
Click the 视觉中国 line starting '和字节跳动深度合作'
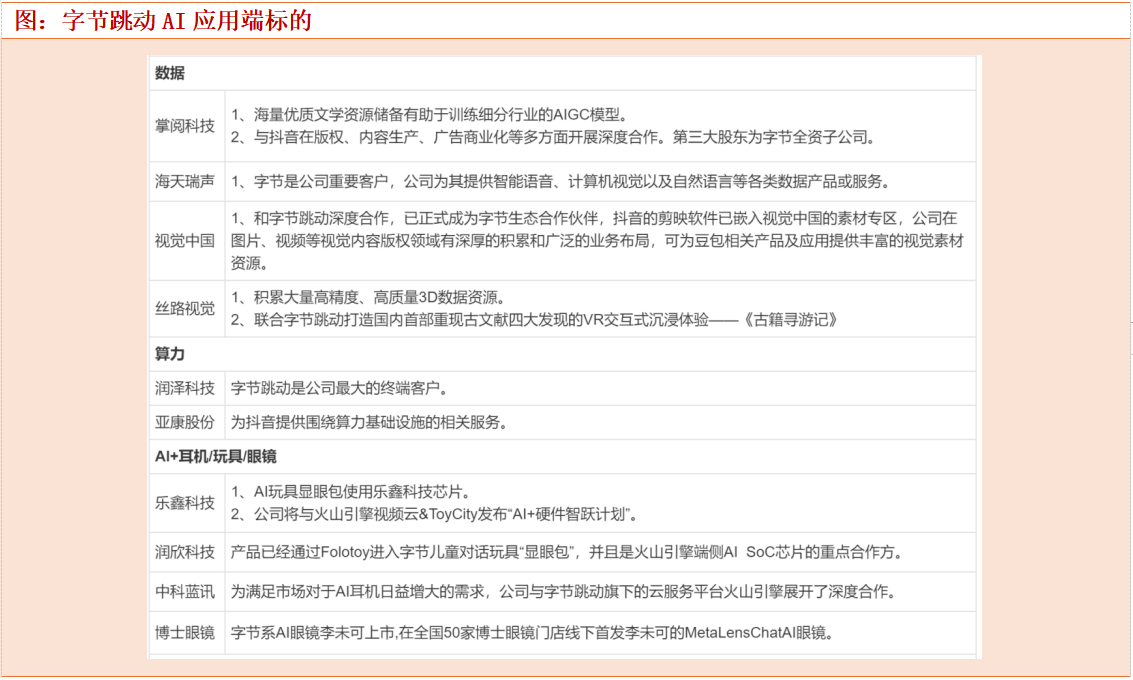pyautogui.click(x=594, y=218)
